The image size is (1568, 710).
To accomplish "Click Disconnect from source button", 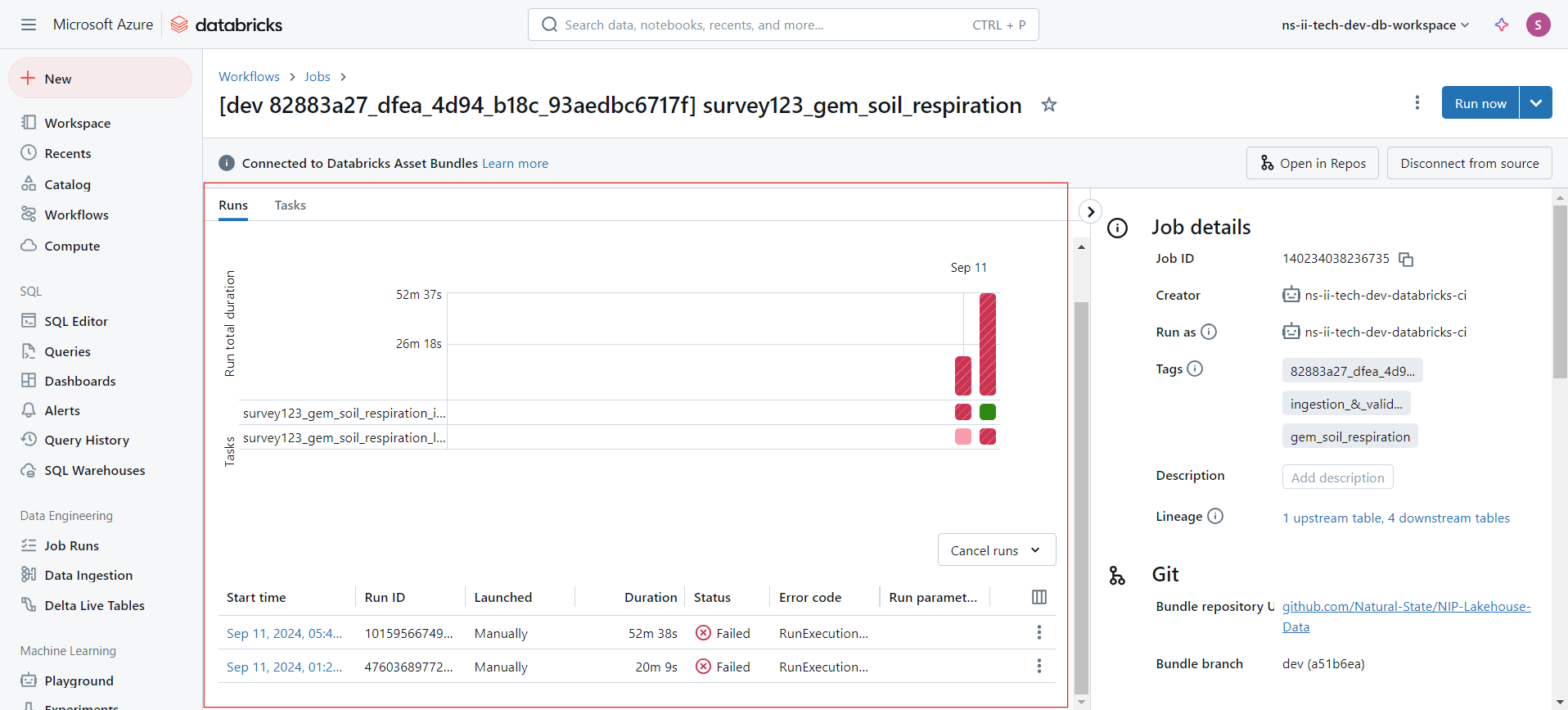I will click(x=1470, y=163).
